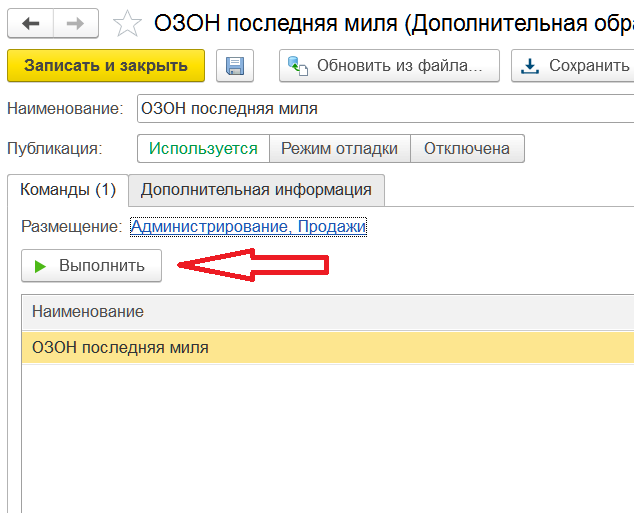The height and width of the screenshot is (513, 634).
Task: Go back with the left arrow button
Action: tap(31, 23)
